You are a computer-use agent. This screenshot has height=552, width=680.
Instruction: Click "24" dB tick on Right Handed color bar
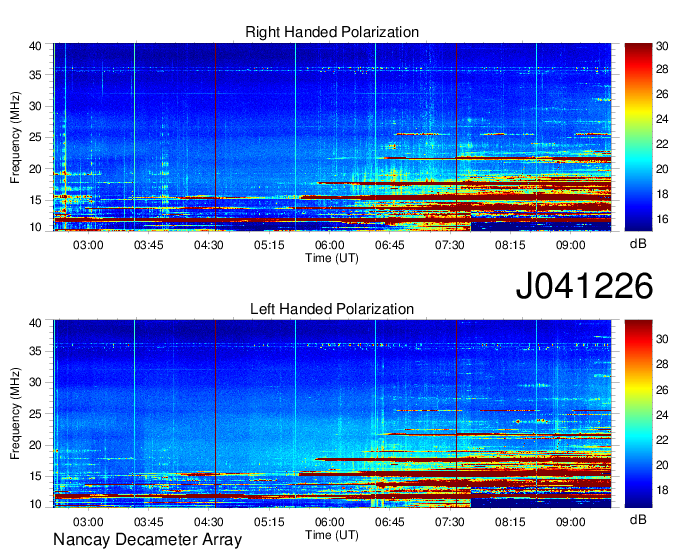pos(662,119)
